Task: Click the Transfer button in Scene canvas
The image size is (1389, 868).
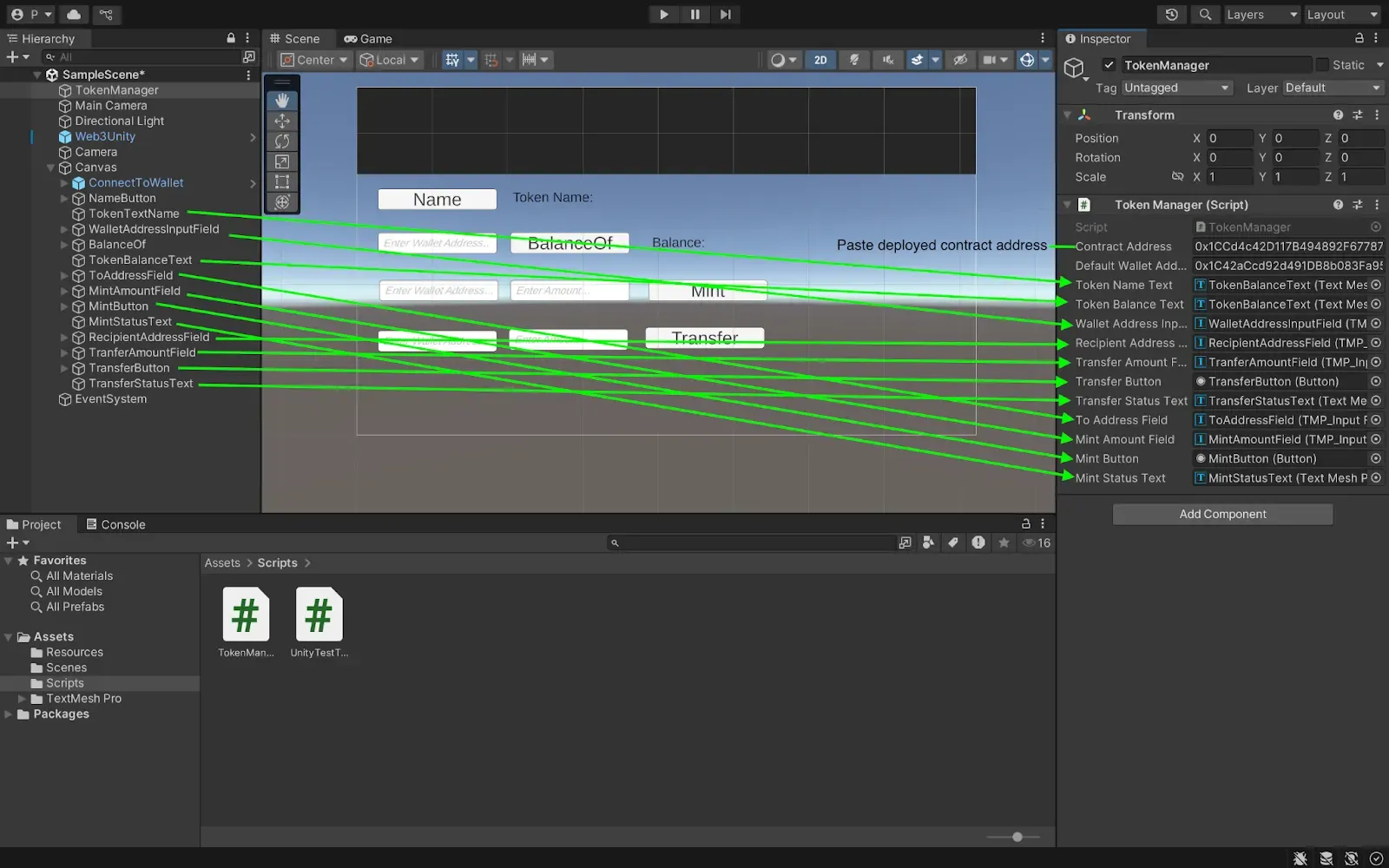Action: click(x=704, y=338)
